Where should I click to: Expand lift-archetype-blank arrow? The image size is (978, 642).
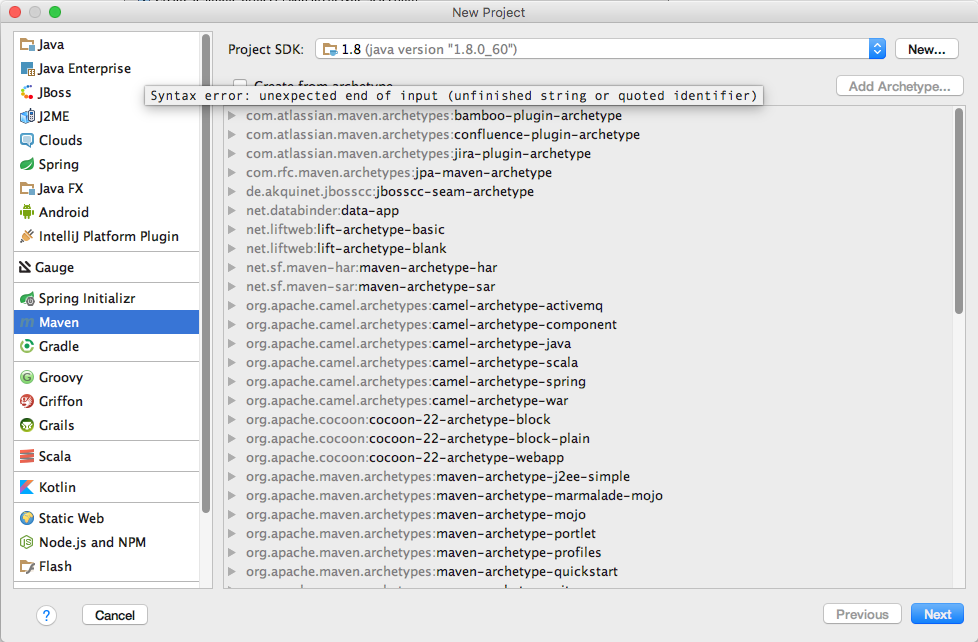[x=231, y=248]
